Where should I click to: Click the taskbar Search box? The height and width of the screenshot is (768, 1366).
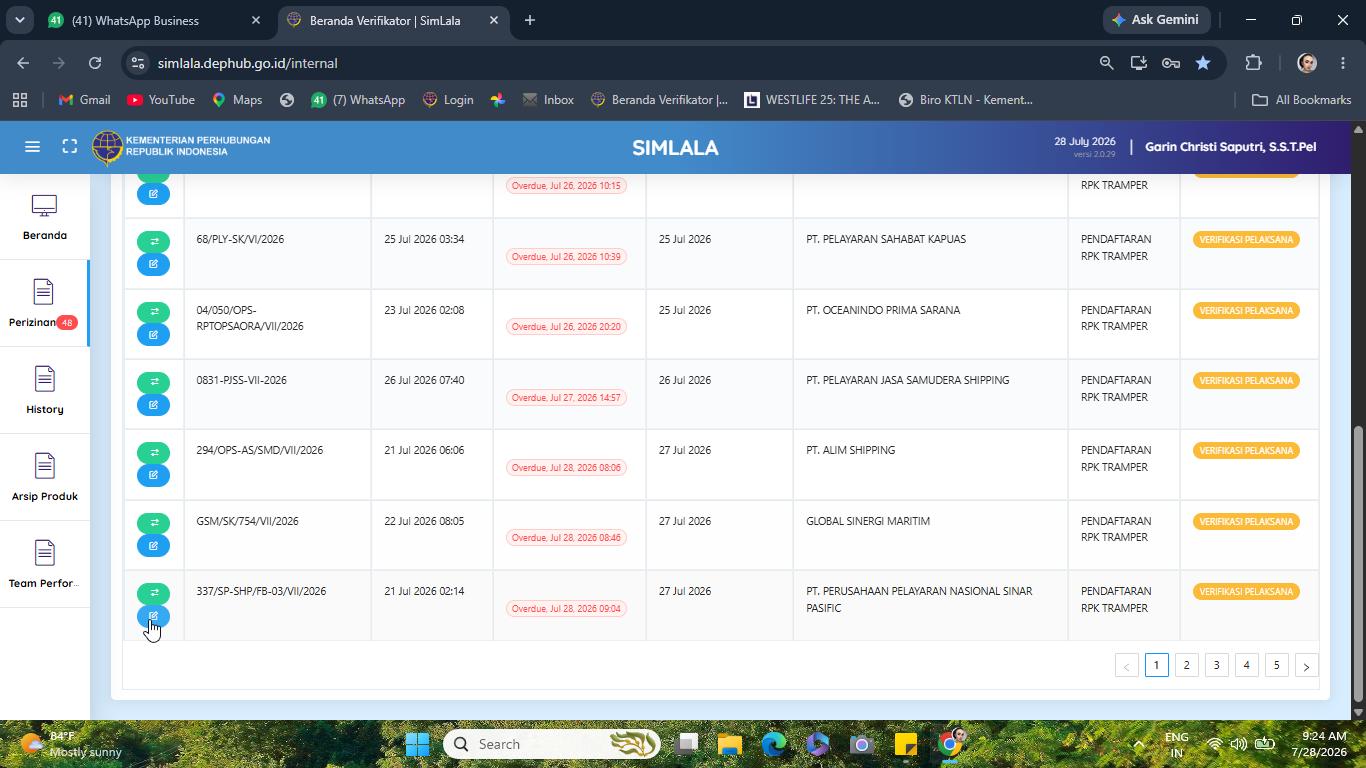552,744
